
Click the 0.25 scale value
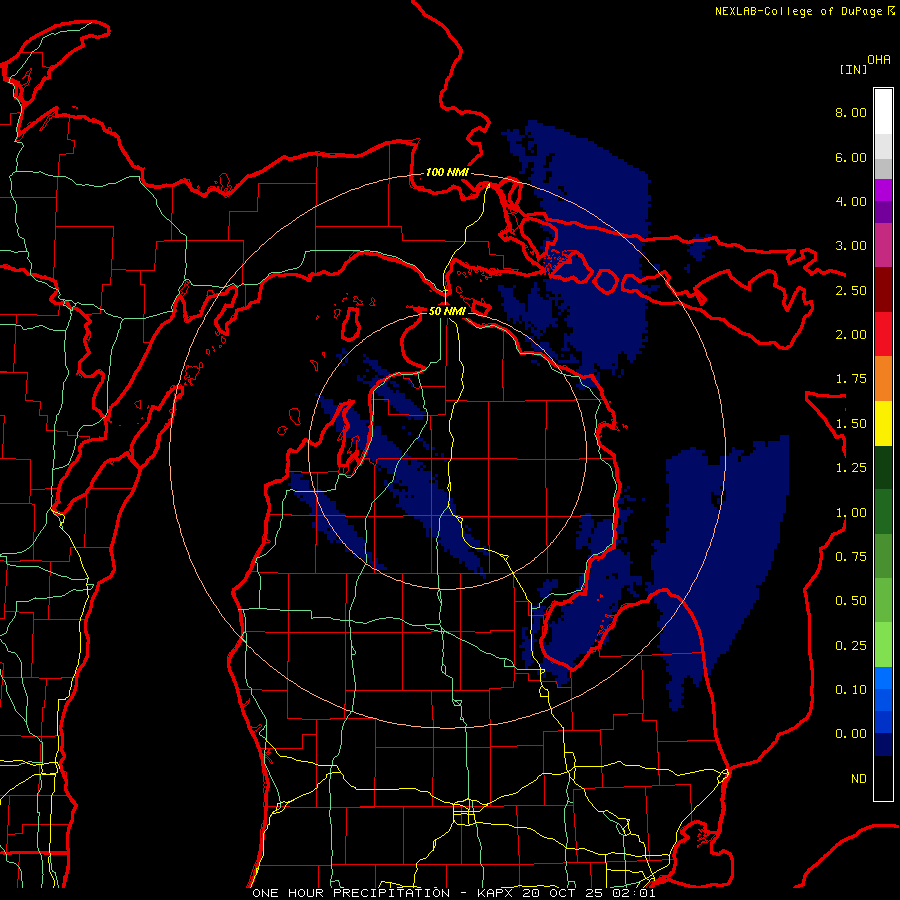pos(851,646)
